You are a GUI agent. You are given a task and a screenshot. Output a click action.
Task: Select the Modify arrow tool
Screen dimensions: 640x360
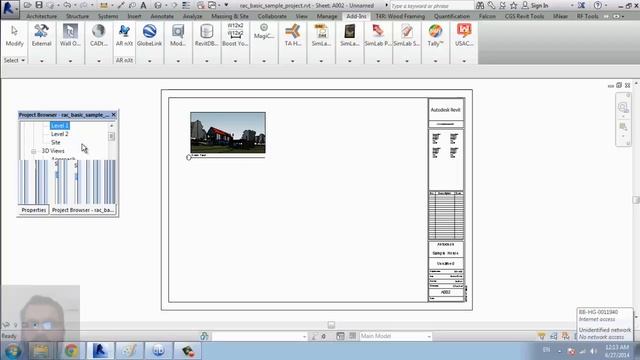pos(14,36)
